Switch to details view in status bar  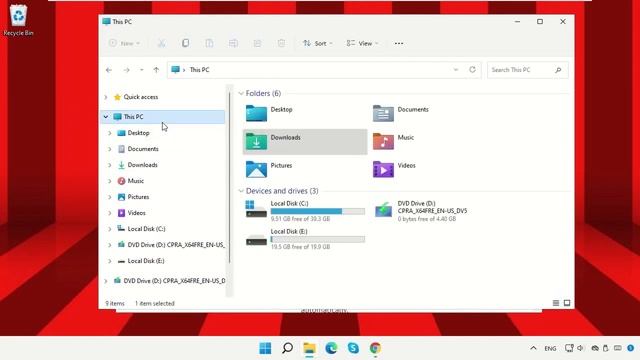[x=556, y=303]
